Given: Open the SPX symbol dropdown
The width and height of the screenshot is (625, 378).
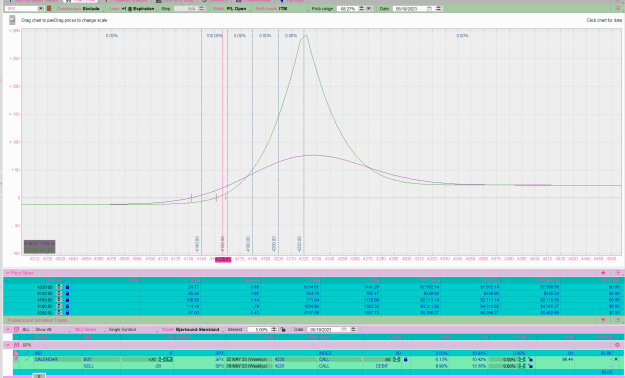Looking at the screenshot, I should pyautogui.click(x=41, y=8).
